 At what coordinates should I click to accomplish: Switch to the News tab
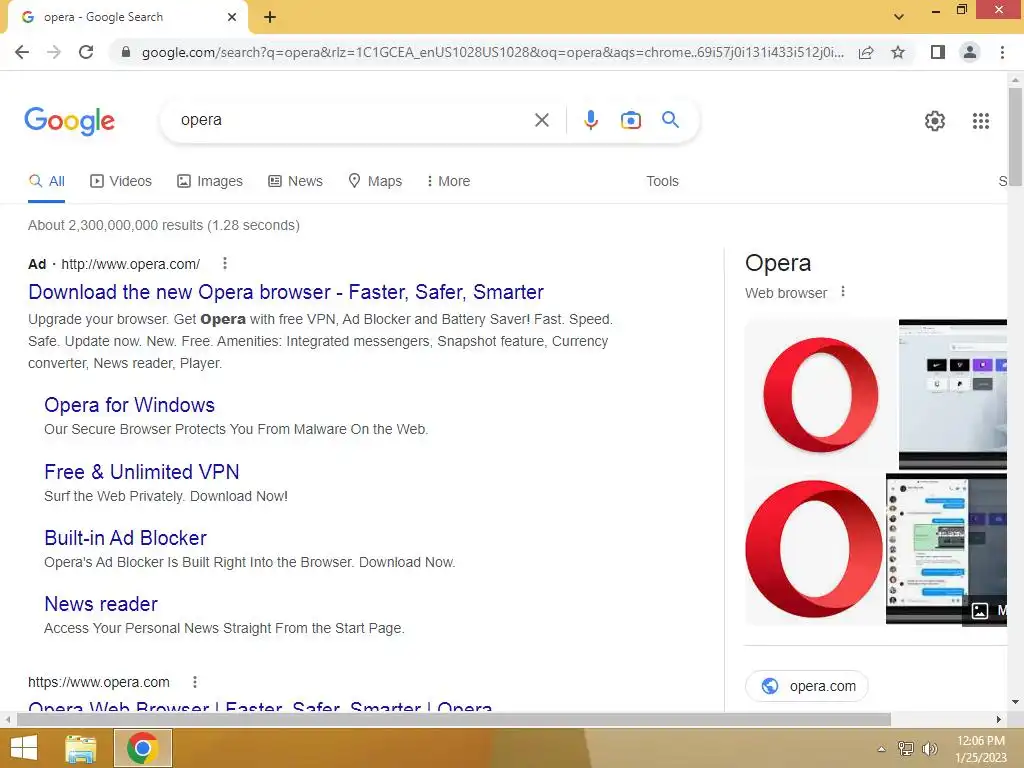(x=295, y=181)
